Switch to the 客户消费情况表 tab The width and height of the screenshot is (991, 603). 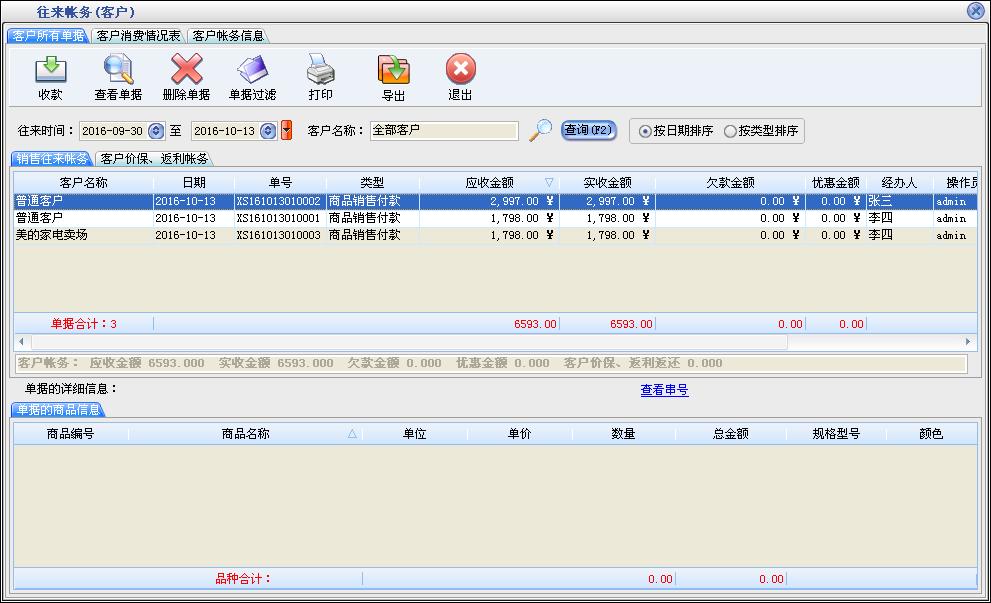pos(138,36)
